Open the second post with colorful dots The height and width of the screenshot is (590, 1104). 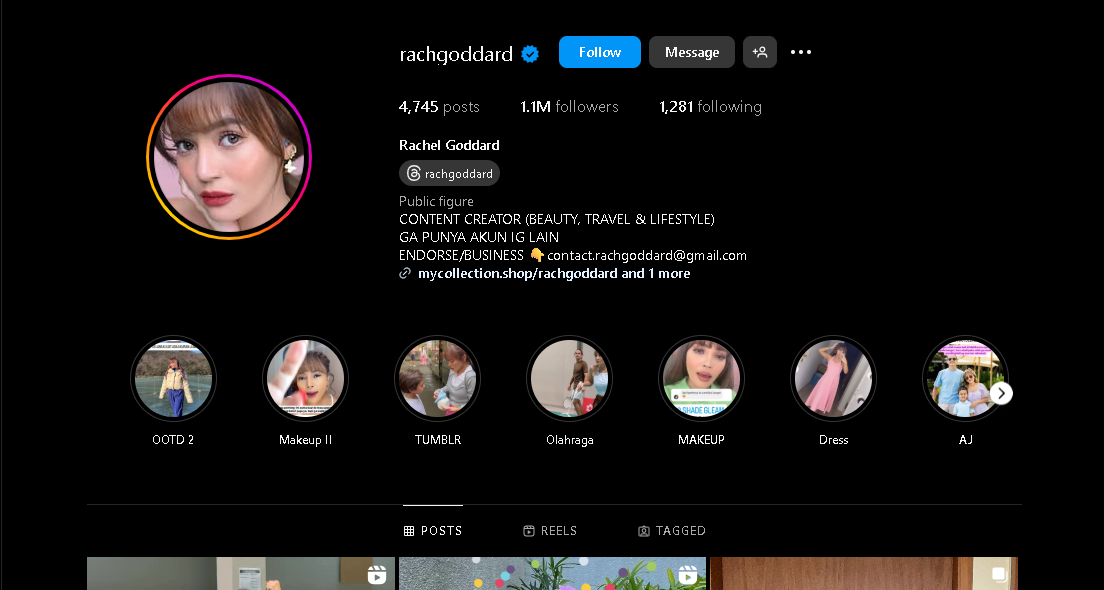tap(553, 574)
